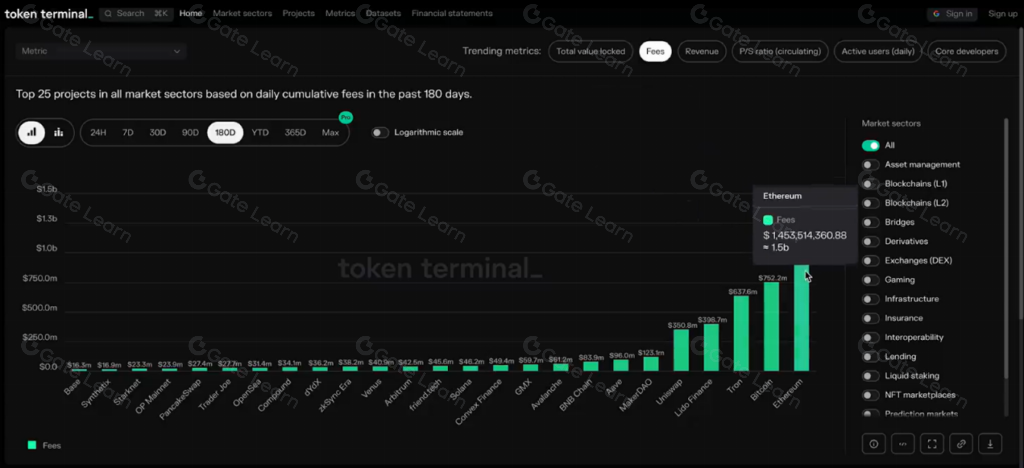Open the Market sectors menu
Image resolution: width=1024 pixels, height=468 pixels.
tap(243, 14)
